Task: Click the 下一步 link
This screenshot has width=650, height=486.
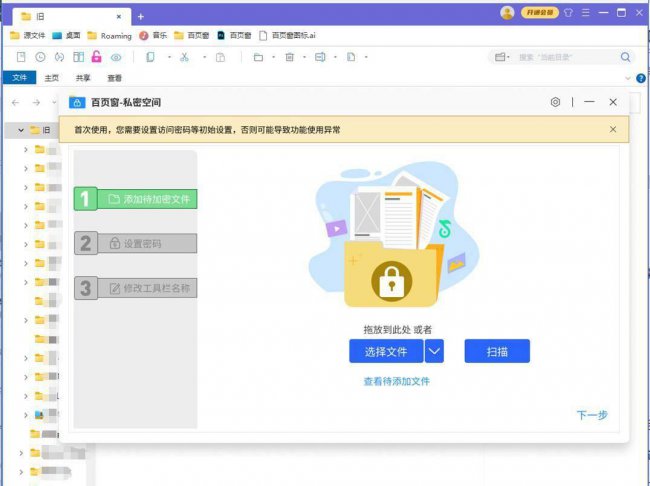Action: [x=592, y=415]
